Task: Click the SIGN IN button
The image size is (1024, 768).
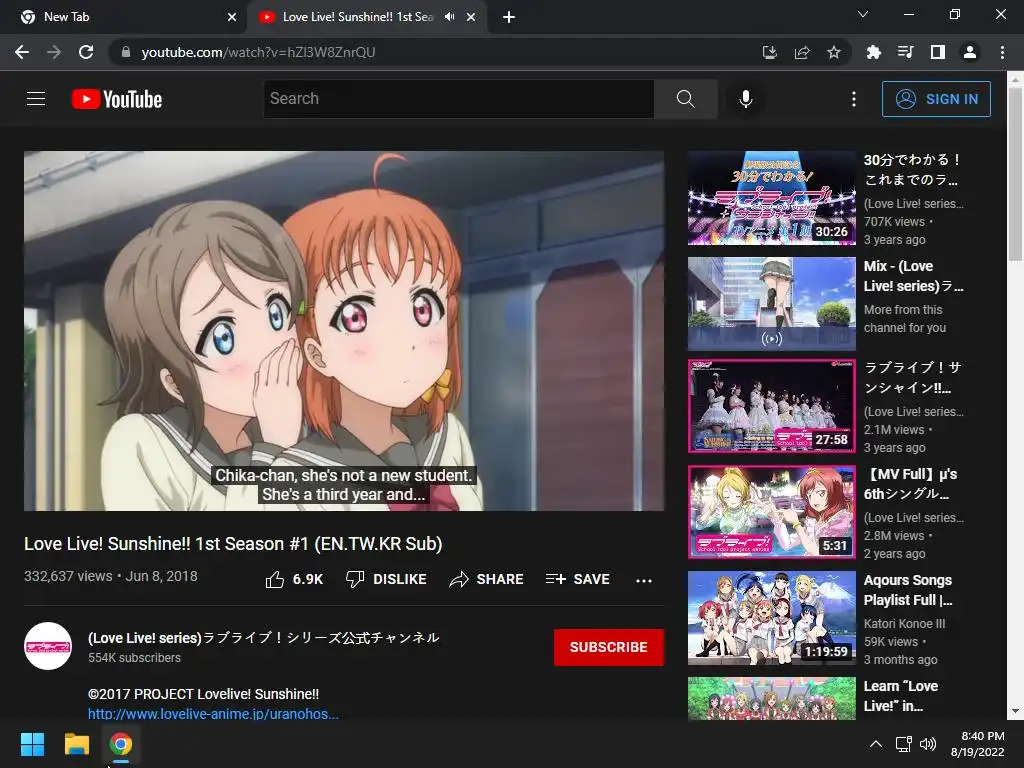Action: (x=936, y=99)
